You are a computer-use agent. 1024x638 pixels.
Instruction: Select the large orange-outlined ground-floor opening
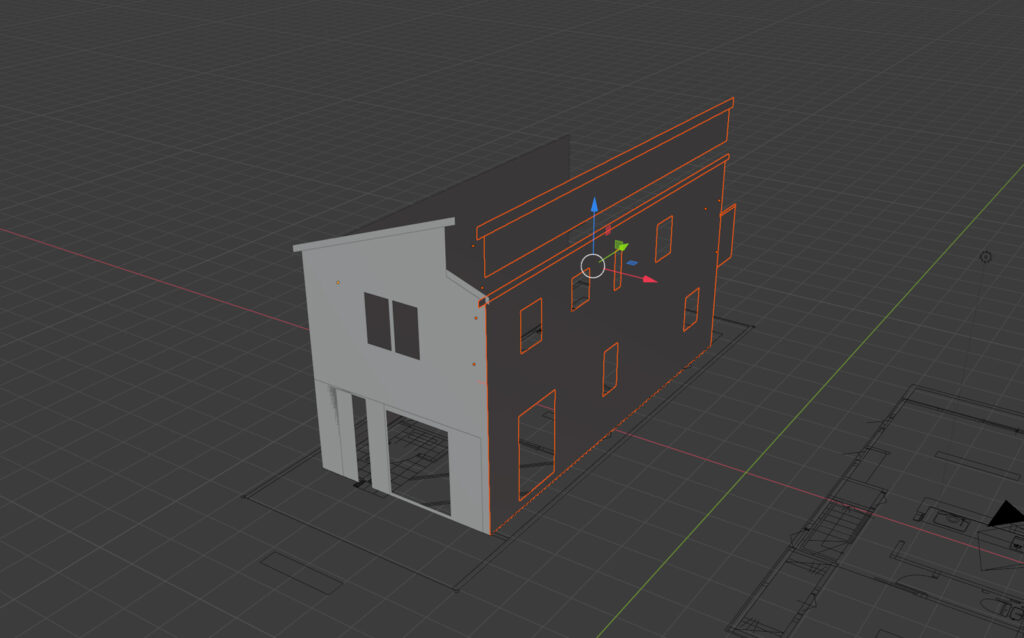[x=537, y=445]
